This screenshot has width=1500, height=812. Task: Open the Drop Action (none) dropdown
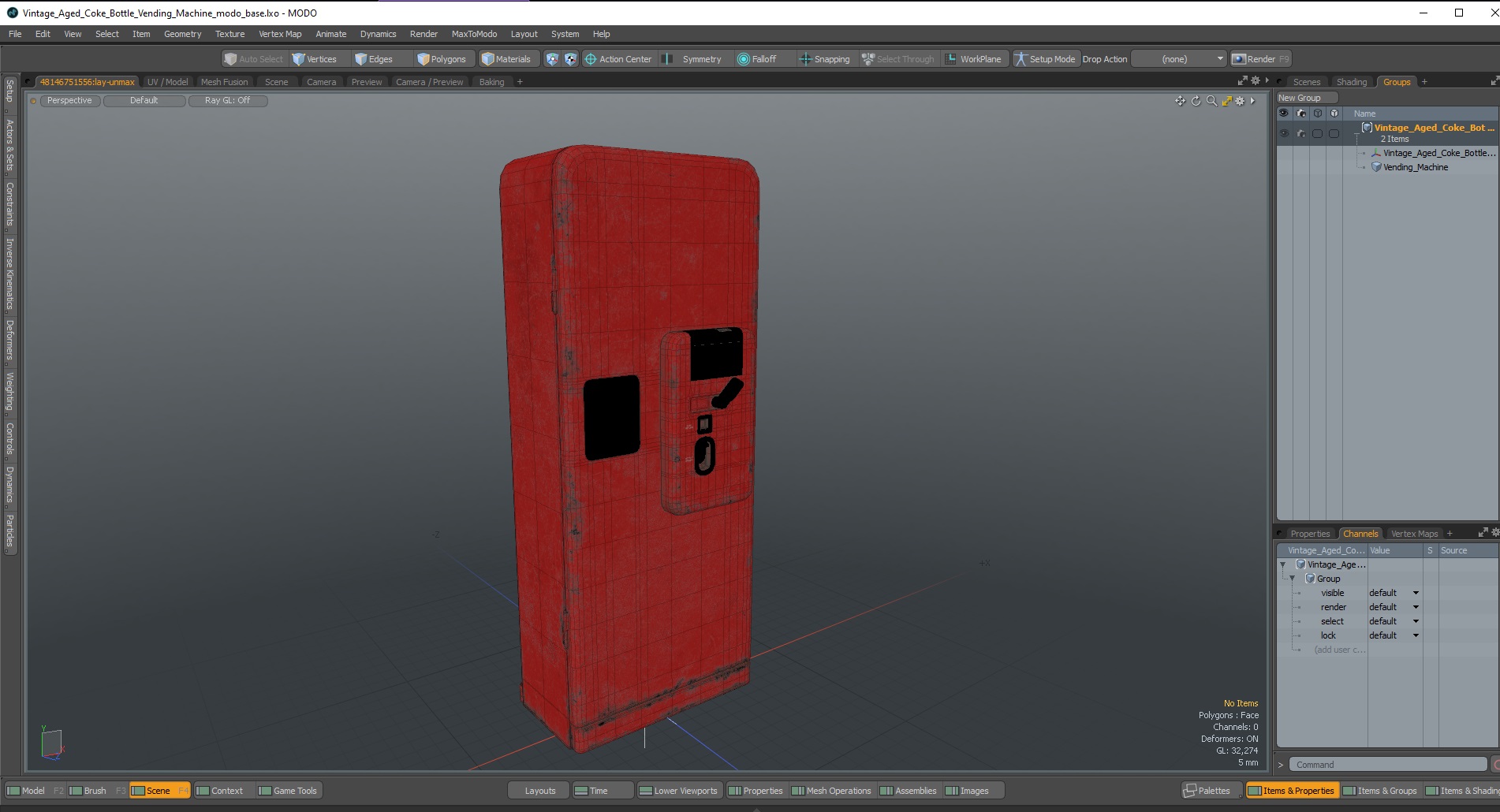point(1179,59)
